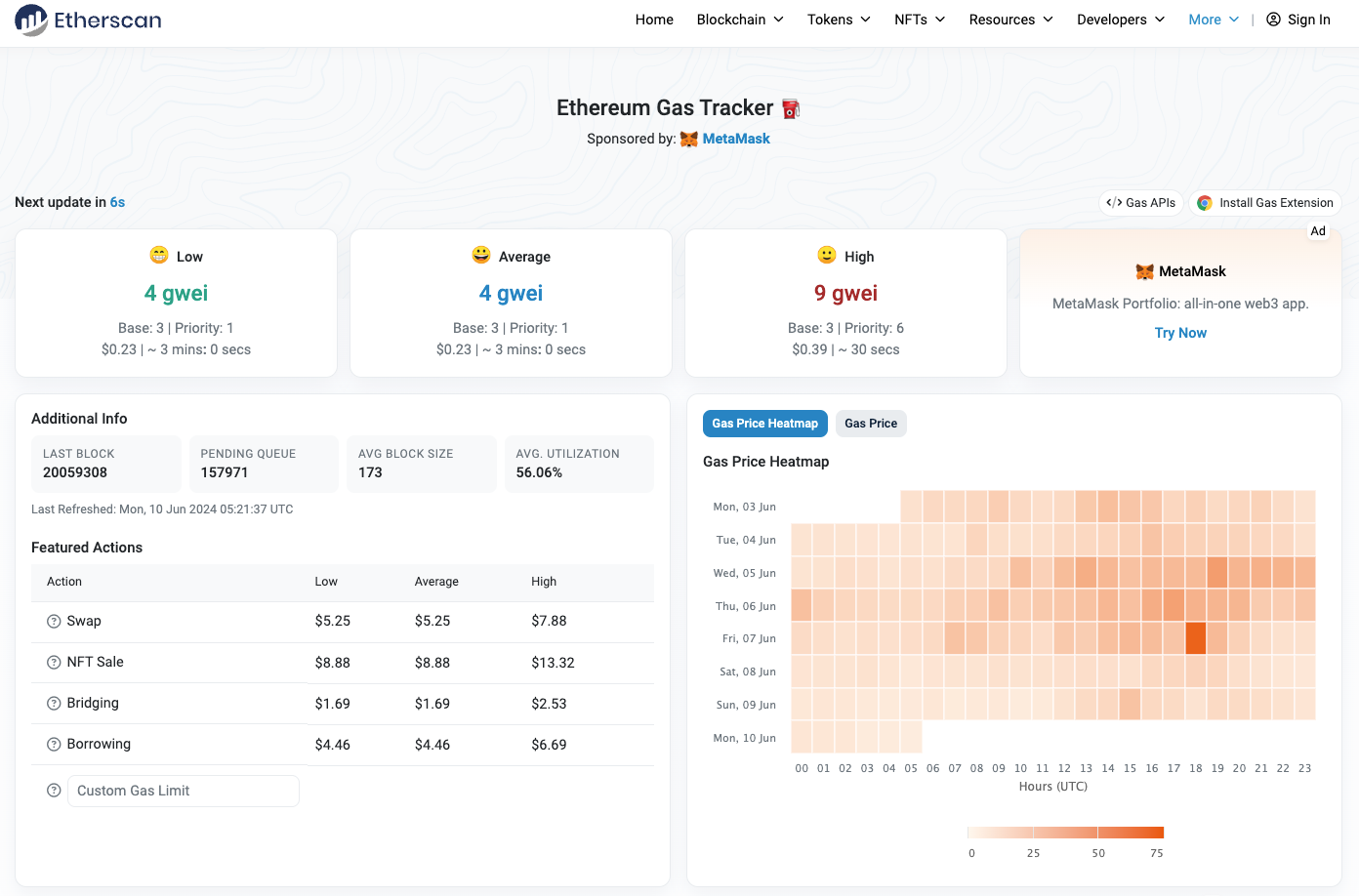Click the Sun 09 Jun hour 15 heatmap cell
The height and width of the screenshot is (896, 1359).
(1130, 704)
